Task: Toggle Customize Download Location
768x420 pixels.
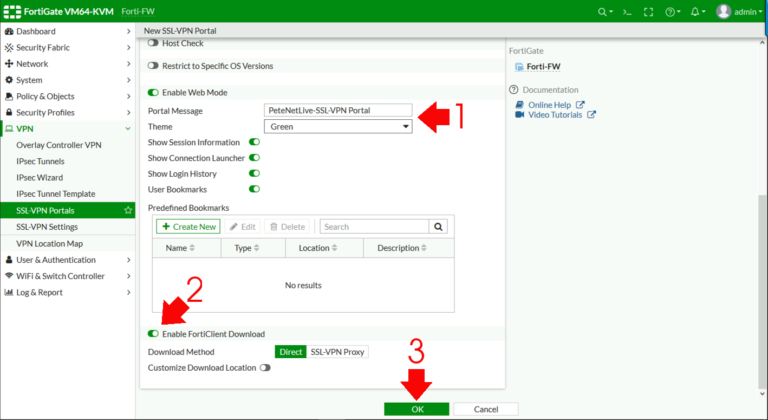Action: click(265, 368)
